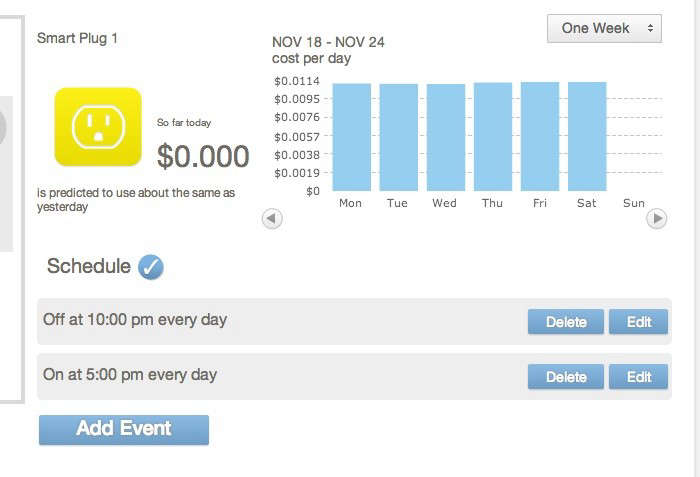Click the Off at 10:00 pm every day row
700x477 pixels.
tap(354, 321)
